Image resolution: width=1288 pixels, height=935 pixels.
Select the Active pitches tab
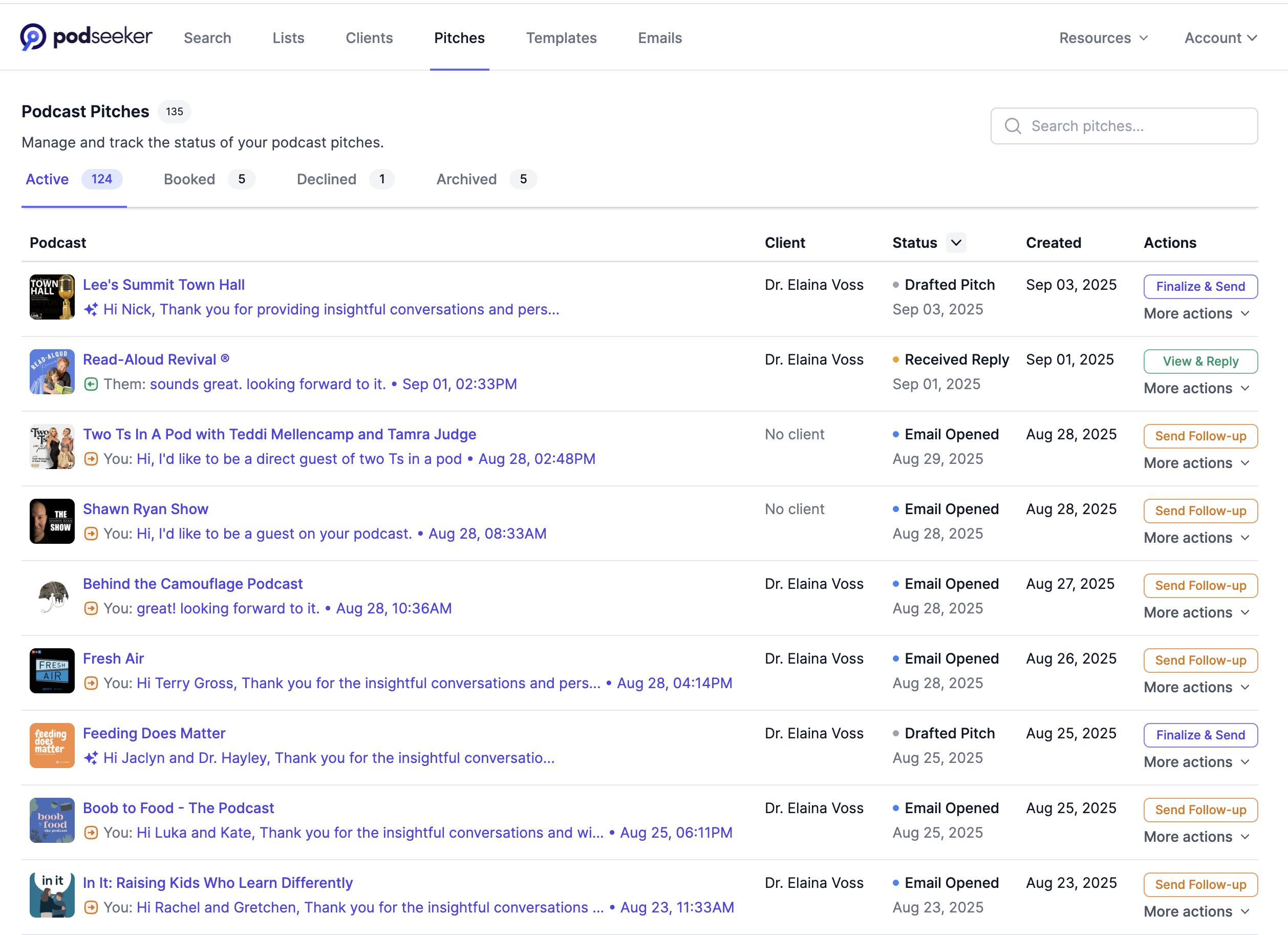74,180
